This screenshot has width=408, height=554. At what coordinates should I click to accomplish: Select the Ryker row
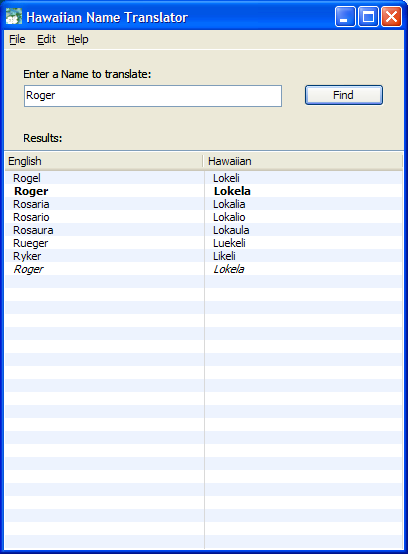tap(204, 256)
